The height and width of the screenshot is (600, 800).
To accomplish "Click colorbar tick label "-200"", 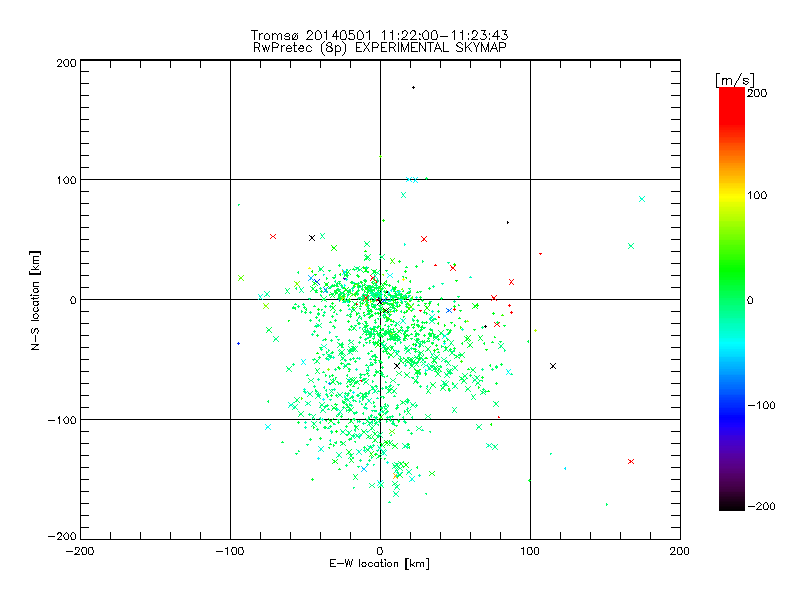I will [x=761, y=506].
